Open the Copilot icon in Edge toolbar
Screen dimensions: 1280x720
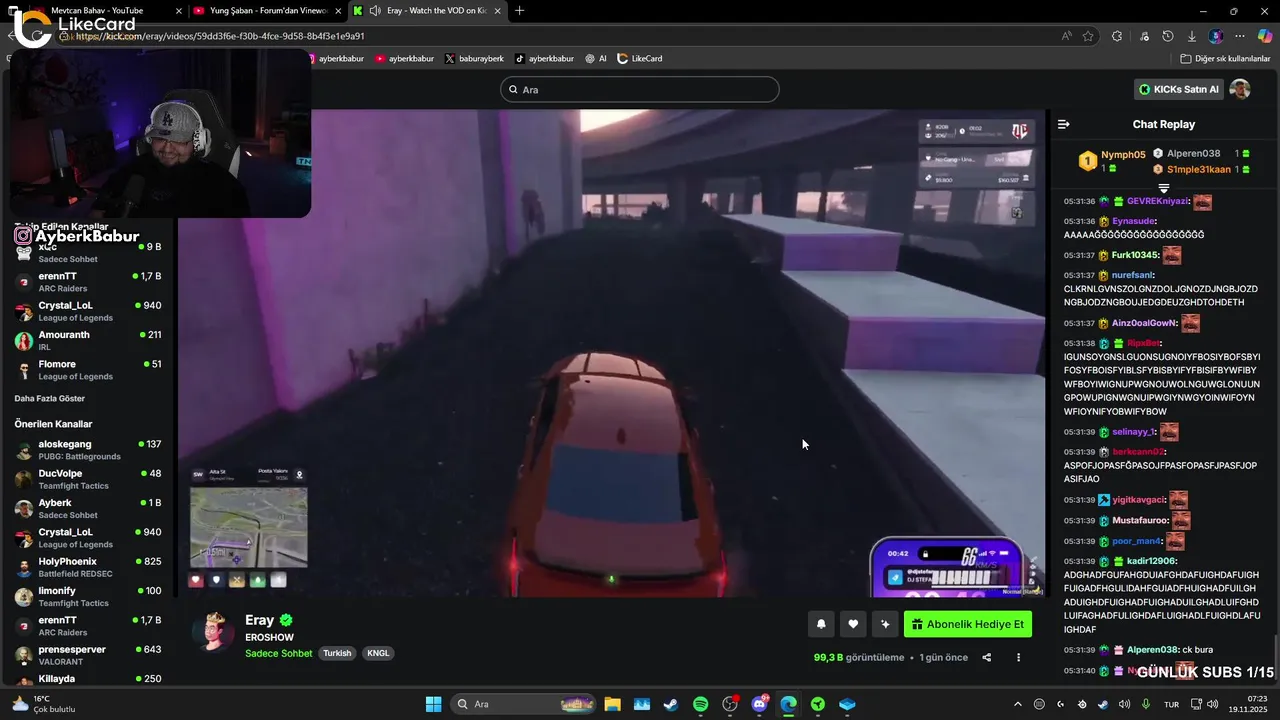pos(1265,36)
